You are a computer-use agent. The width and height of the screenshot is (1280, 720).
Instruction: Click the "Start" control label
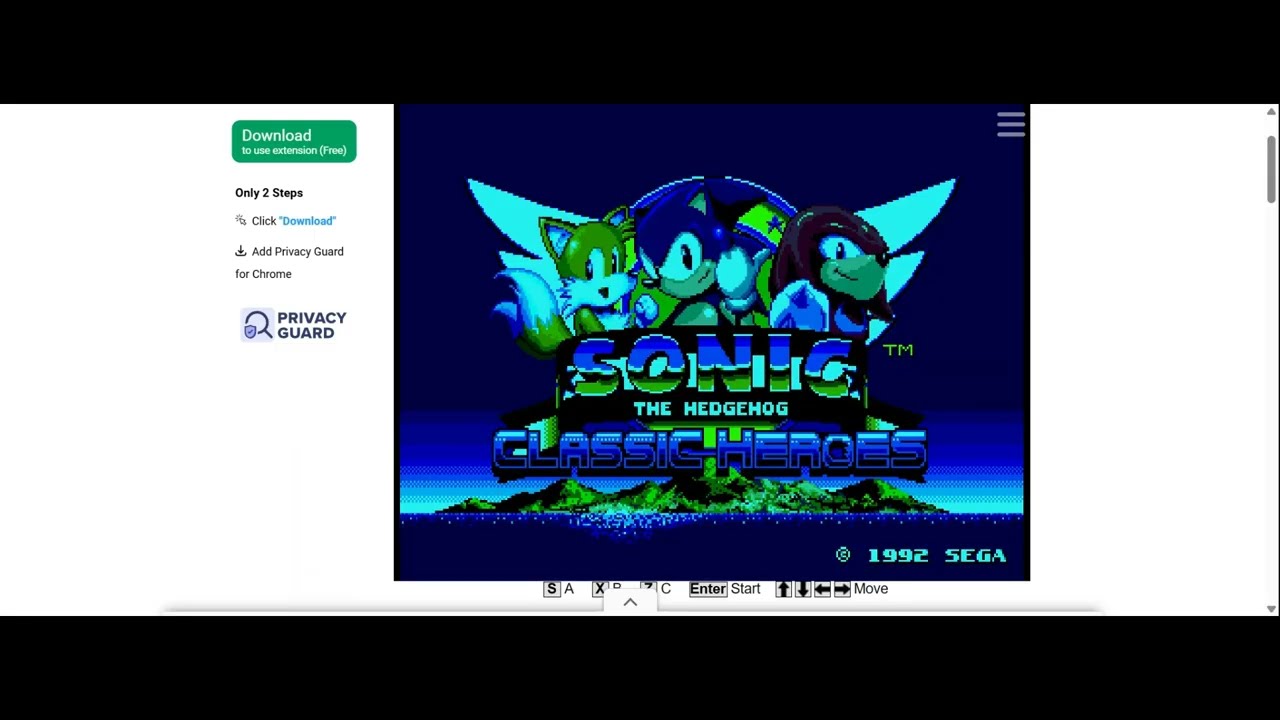pyautogui.click(x=745, y=589)
